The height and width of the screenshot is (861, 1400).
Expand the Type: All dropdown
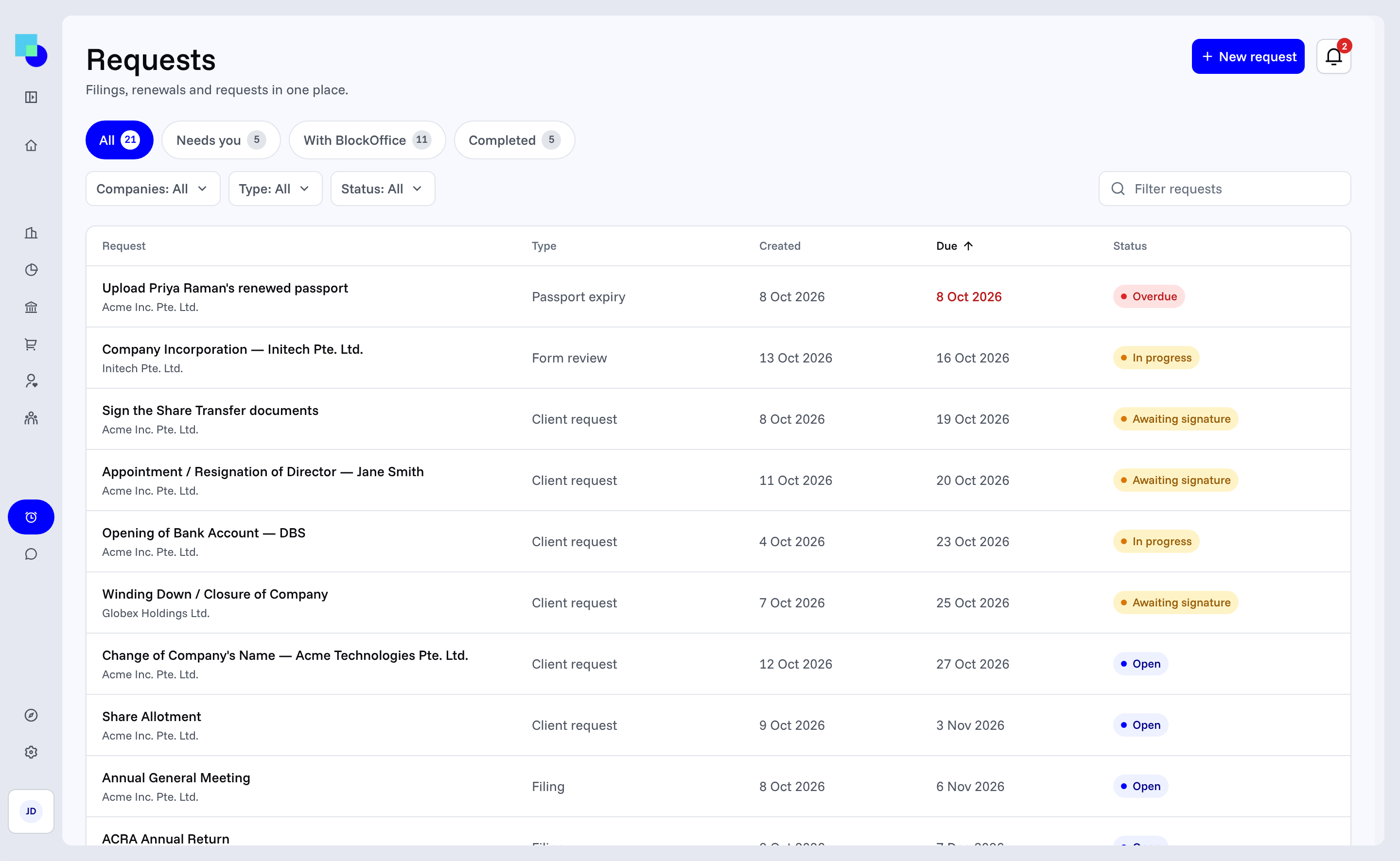(275, 189)
